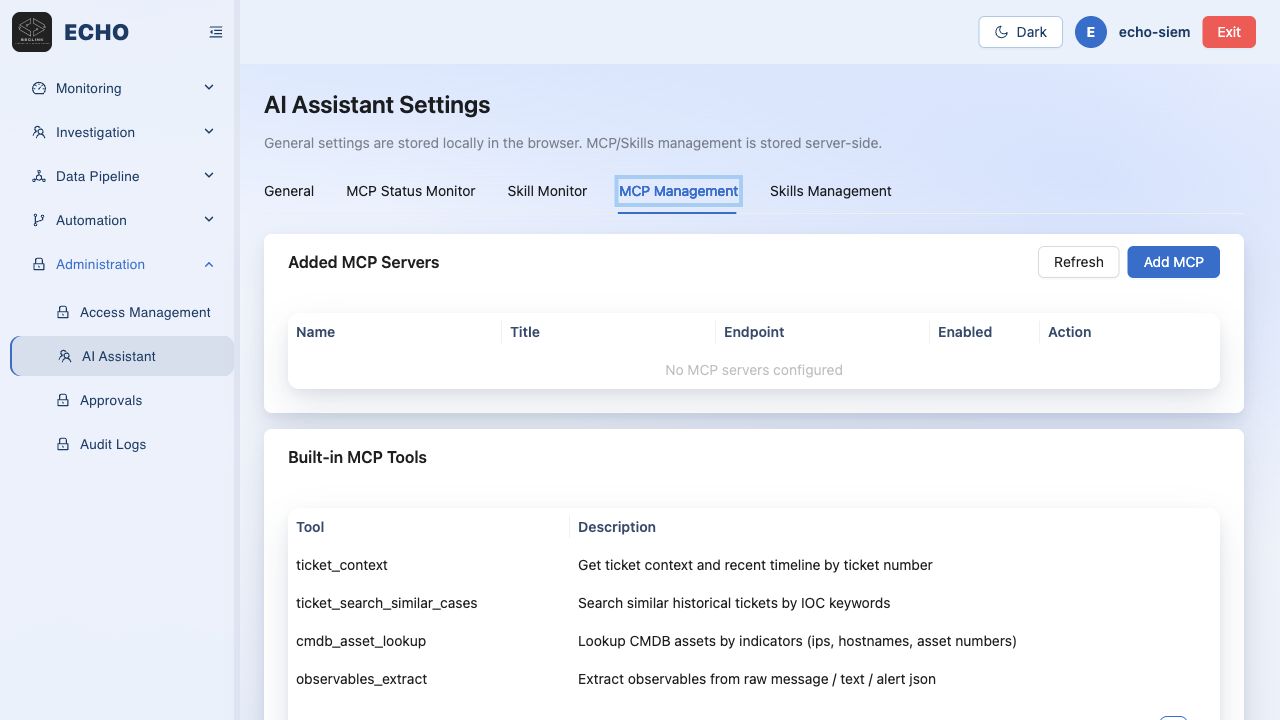
Task: Expand the Investigation menu chevron
Action: click(209, 132)
